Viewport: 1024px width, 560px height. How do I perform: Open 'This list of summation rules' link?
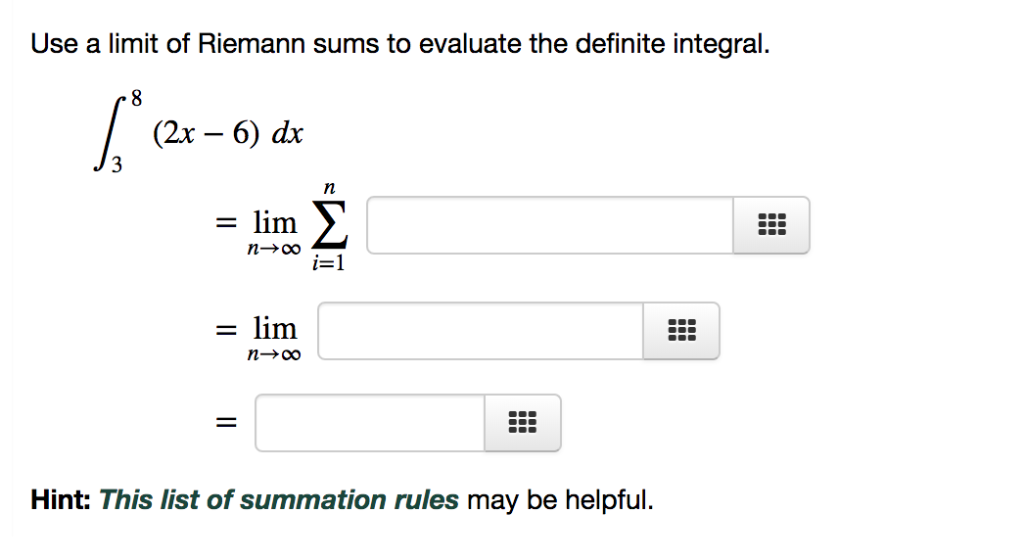coord(279,500)
